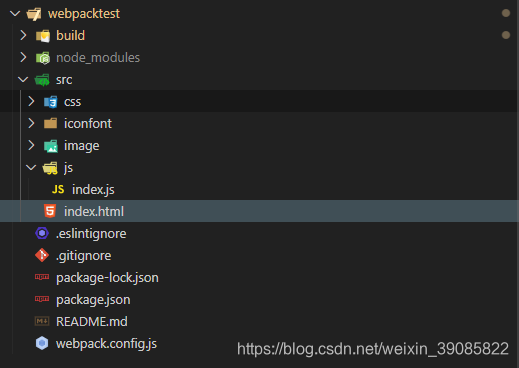Collapse the webpacktest root folder
The width and height of the screenshot is (519, 368).
pyautogui.click(x=15, y=13)
